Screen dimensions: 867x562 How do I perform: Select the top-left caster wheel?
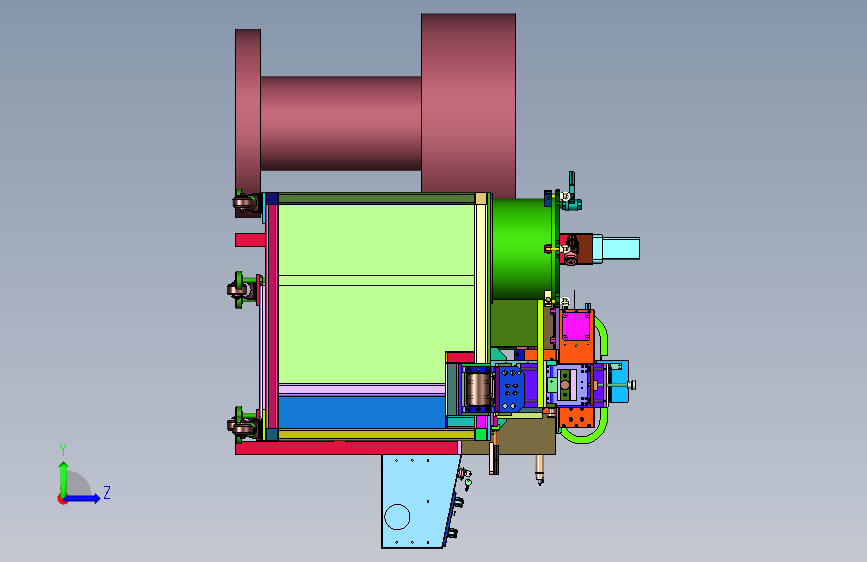[246, 202]
